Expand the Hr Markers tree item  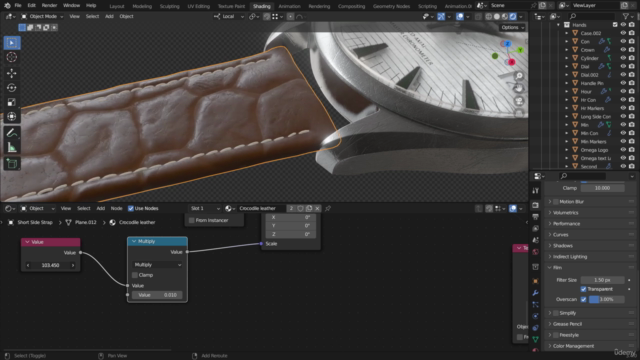point(567,108)
